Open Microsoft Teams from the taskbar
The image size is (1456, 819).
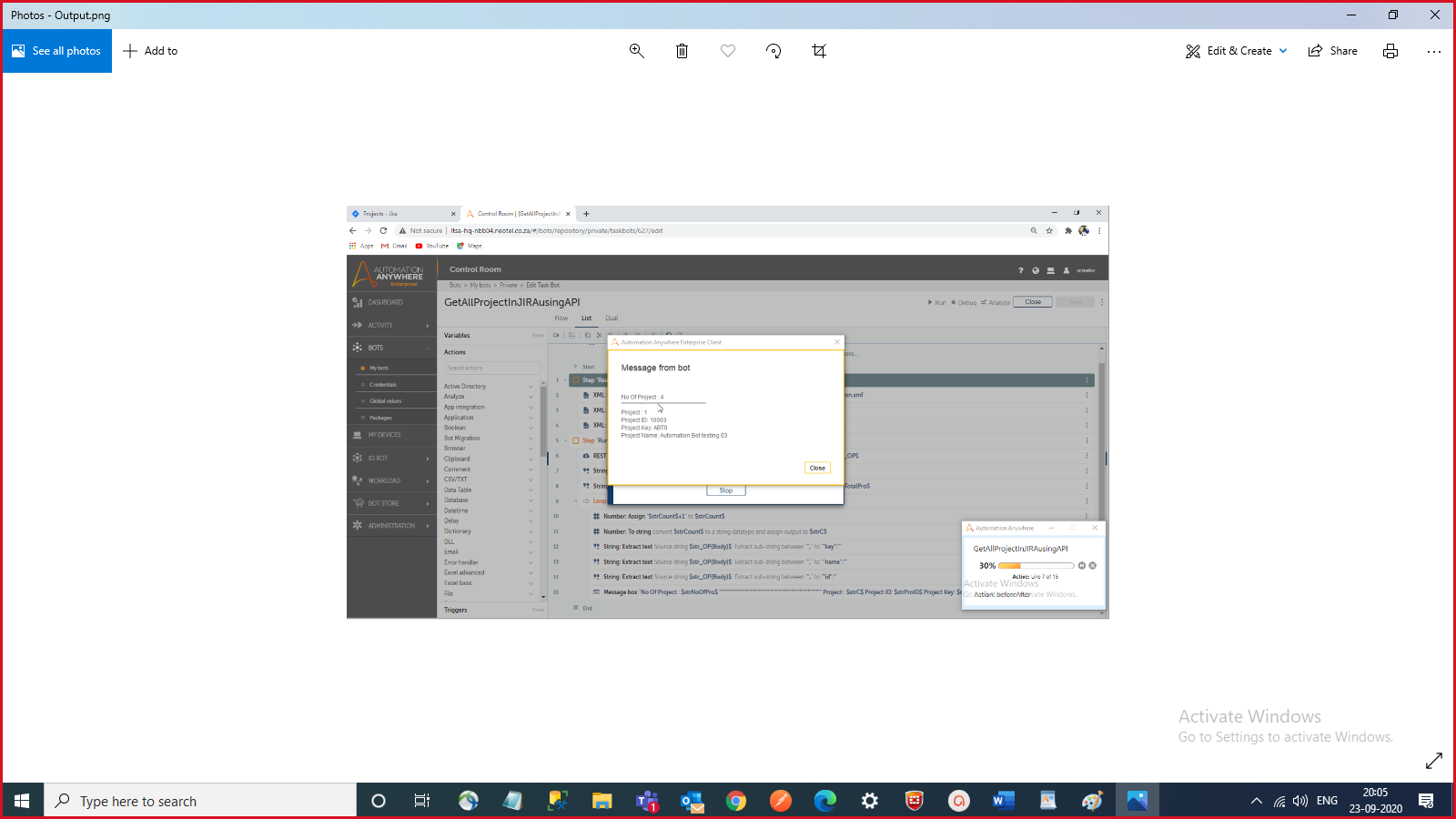pos(647,801)
